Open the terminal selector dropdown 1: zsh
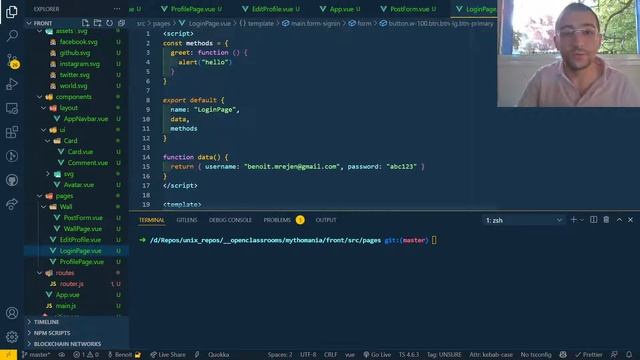 pos(523,220)
